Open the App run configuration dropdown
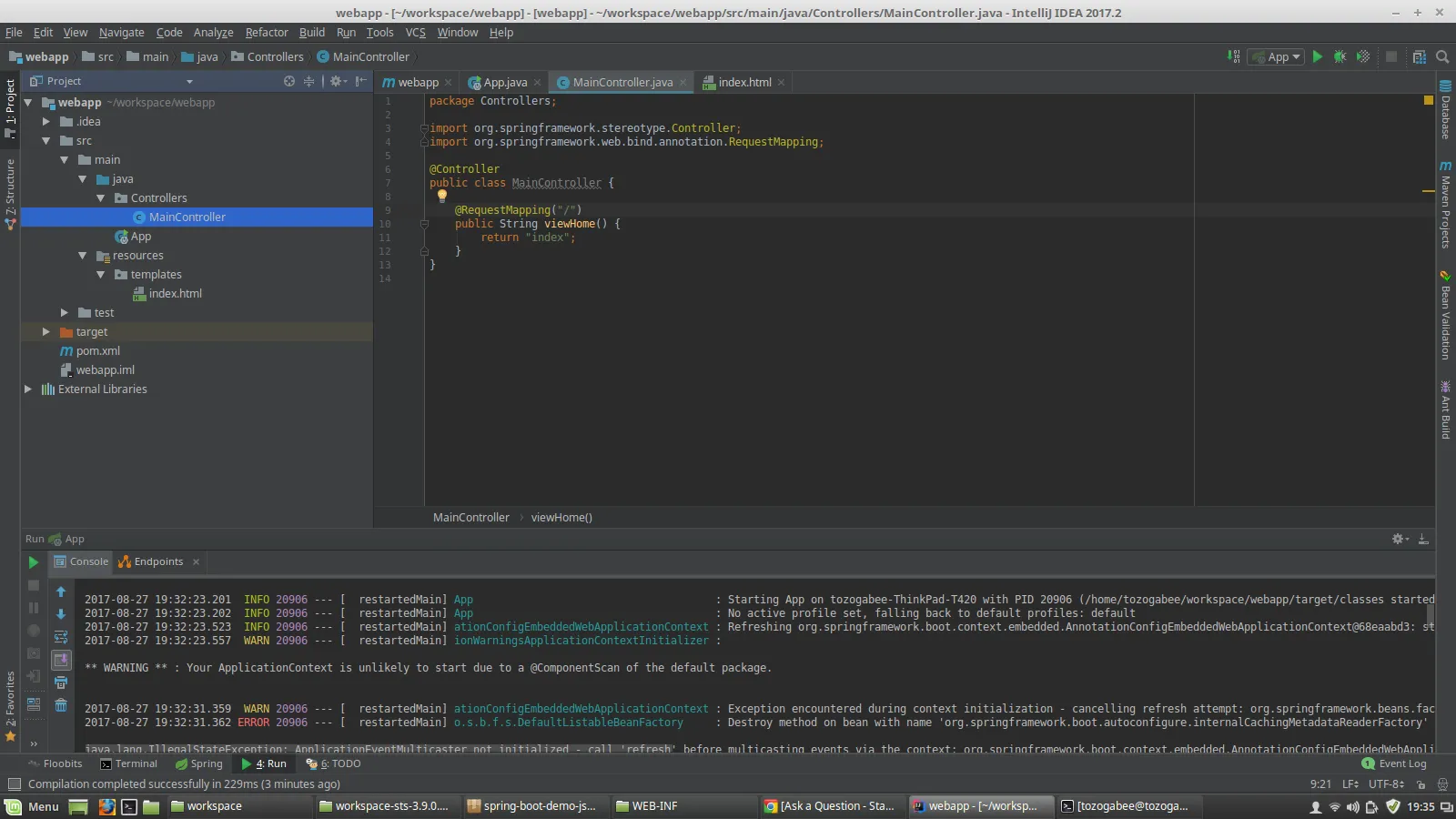The image size is (1456, 819). (x=1279, y=56)
